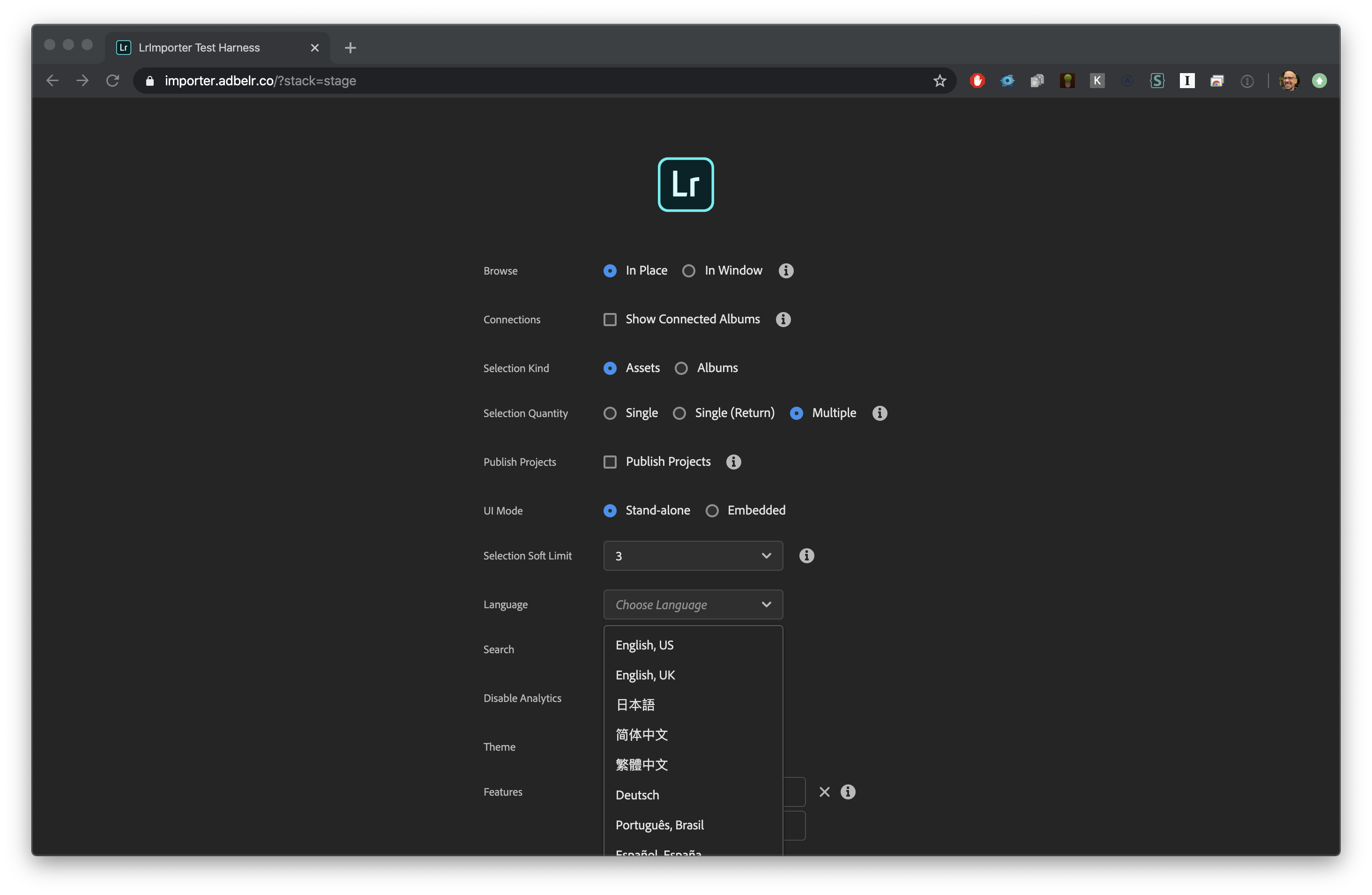This screenshot has width=1372, height=895.
Task: Open info icon next to Show Connected Albums
Action: point(783,319)
